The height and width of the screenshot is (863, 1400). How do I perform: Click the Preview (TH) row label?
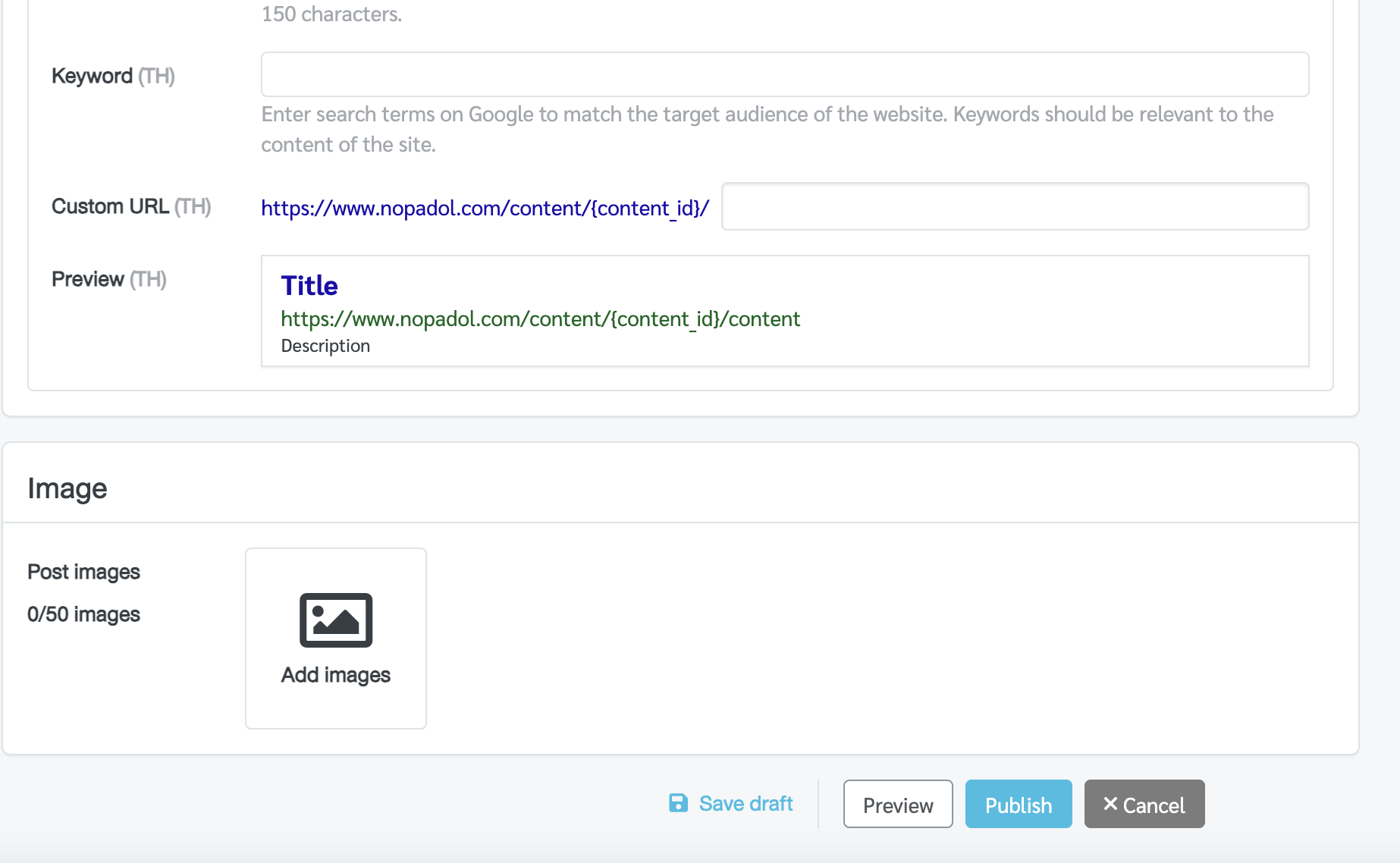(109, 279)
